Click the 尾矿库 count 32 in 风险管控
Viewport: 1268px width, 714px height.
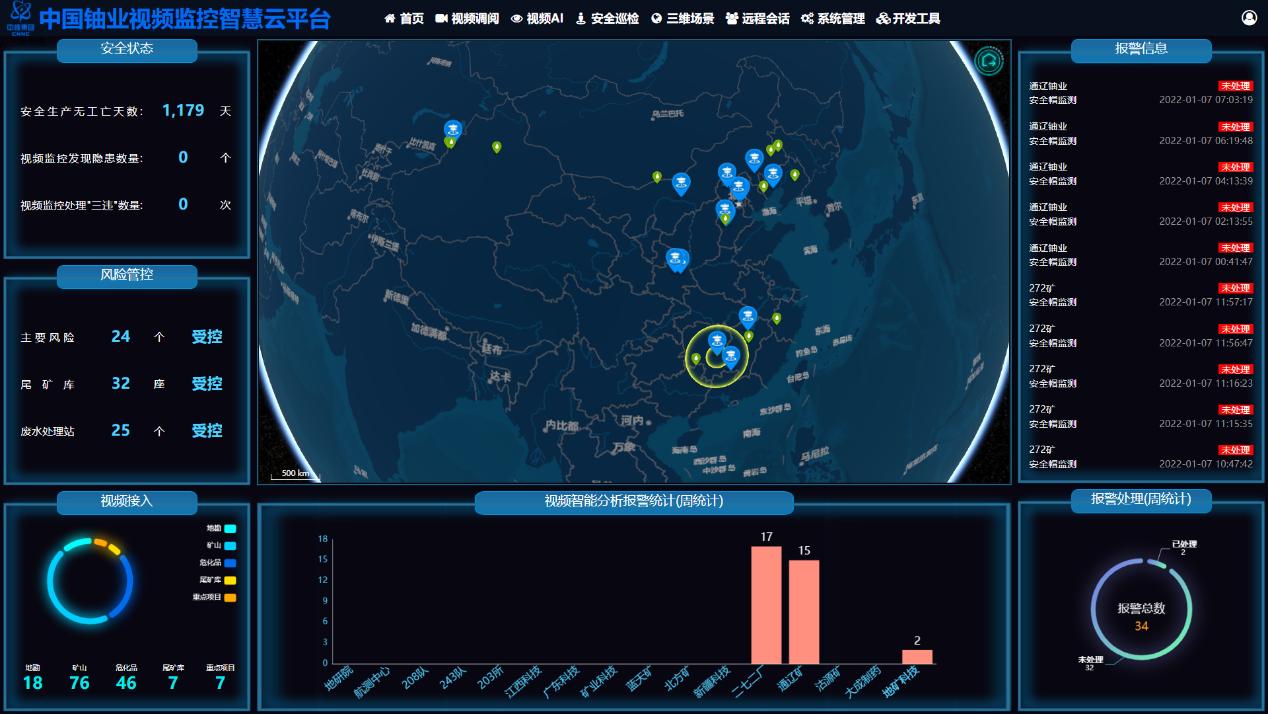click(121, 384)
